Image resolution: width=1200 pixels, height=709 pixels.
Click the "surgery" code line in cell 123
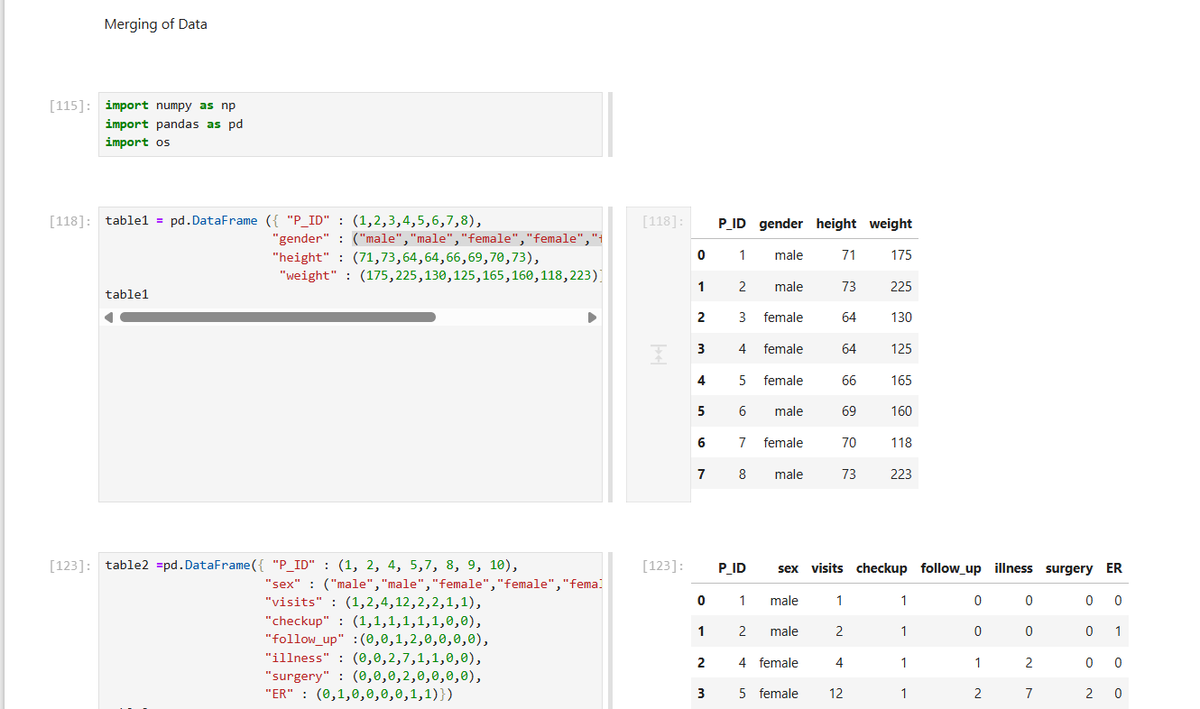pyautogui.click(x=374, y=676)
